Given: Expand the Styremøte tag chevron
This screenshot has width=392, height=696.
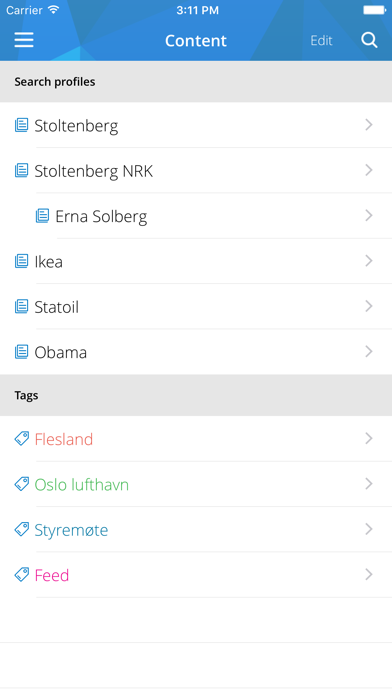Looking at the screenshot, I should point(368,529).
